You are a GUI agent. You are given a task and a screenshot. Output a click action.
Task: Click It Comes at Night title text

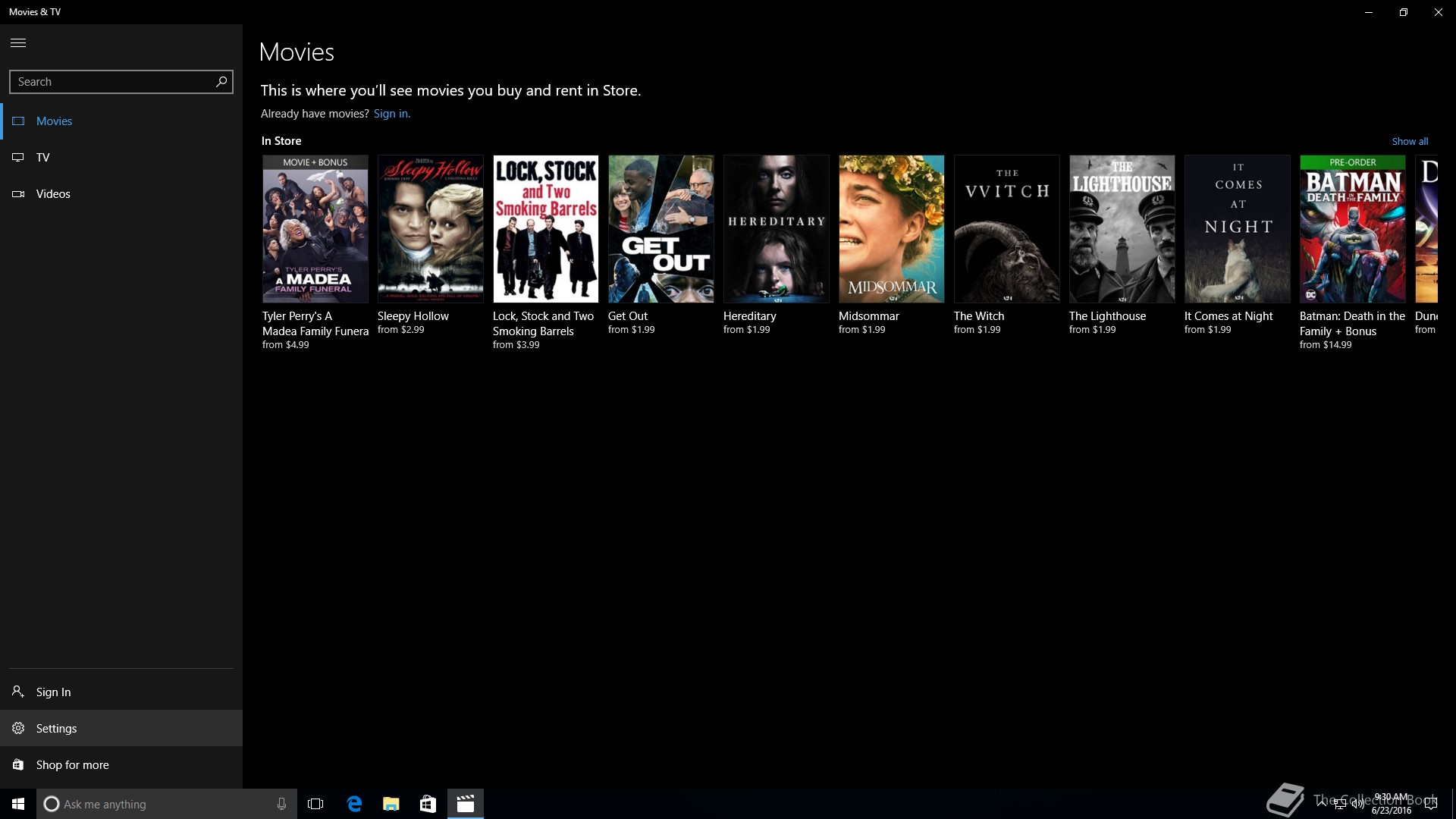pyautogui.click(x=1228, y=315)
